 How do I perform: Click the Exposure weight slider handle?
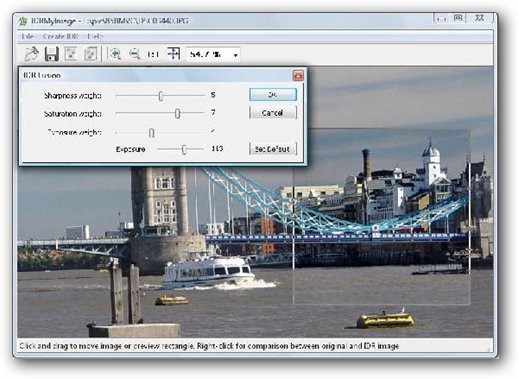point(151,133)
